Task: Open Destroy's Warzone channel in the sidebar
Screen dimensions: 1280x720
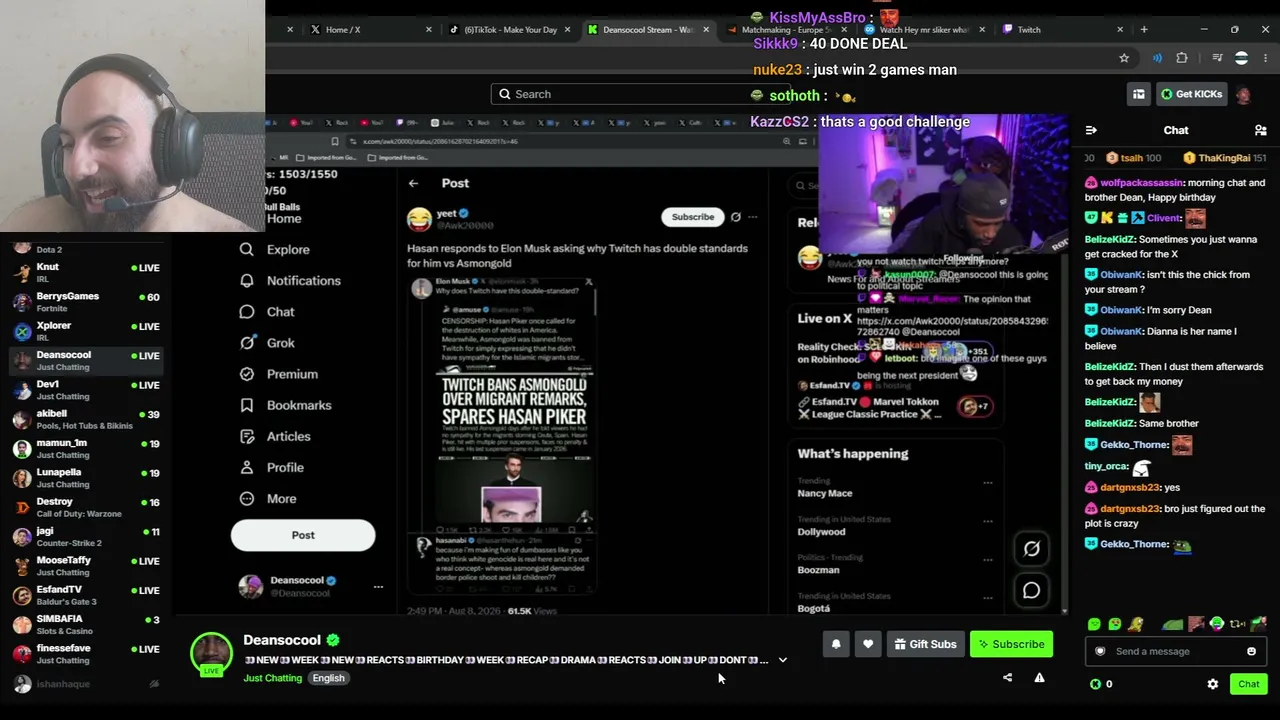Action: (85, 507)
